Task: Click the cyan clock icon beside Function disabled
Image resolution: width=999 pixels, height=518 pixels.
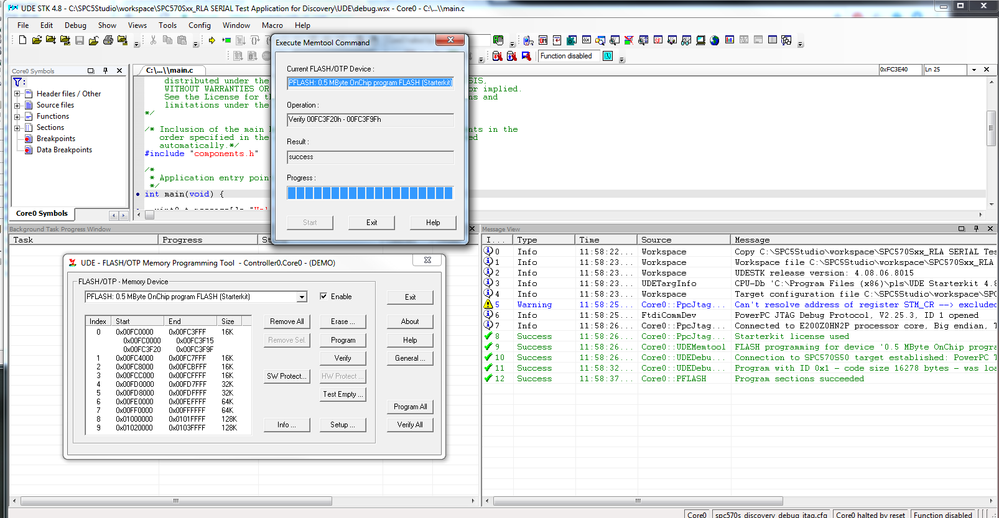Action: pos(608,56)
